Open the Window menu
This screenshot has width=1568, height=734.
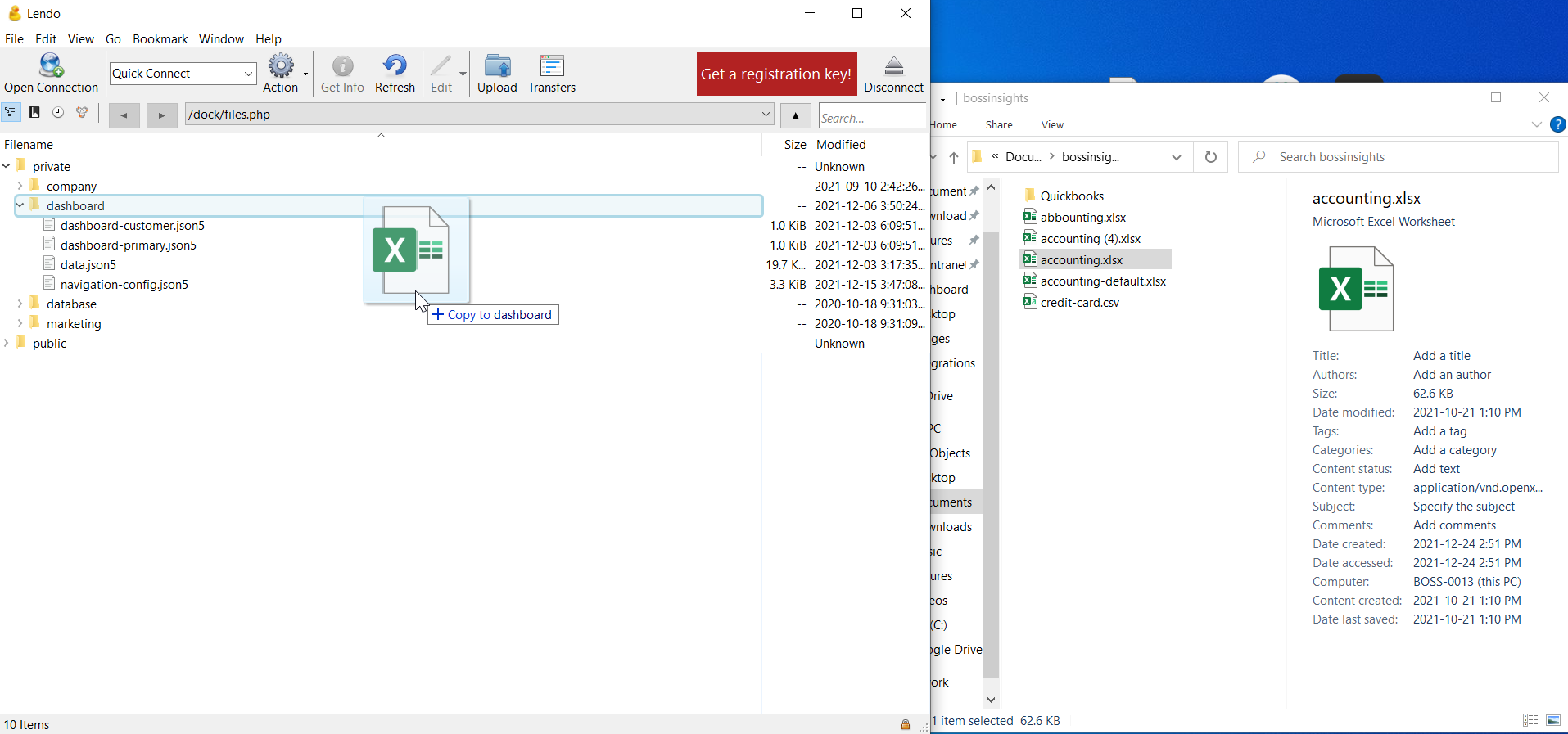click(221, 38)
